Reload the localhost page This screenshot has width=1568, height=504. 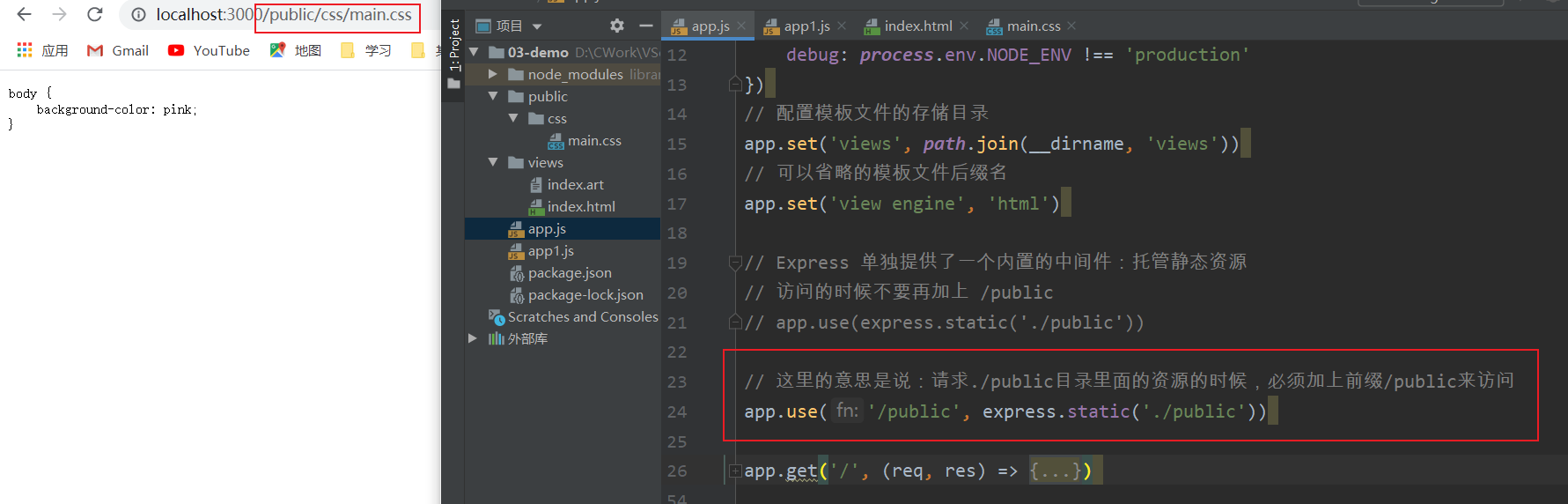95,14
